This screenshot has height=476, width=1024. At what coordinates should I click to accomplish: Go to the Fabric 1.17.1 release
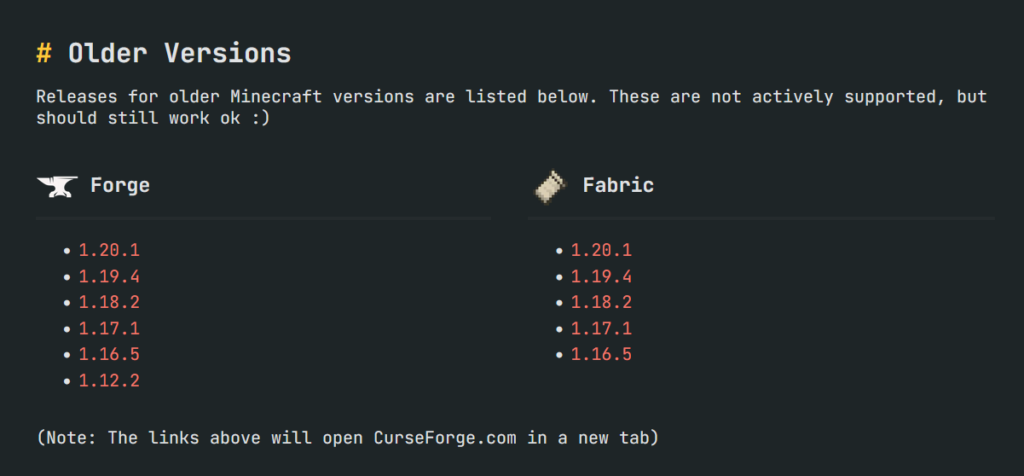click(601, 328)
